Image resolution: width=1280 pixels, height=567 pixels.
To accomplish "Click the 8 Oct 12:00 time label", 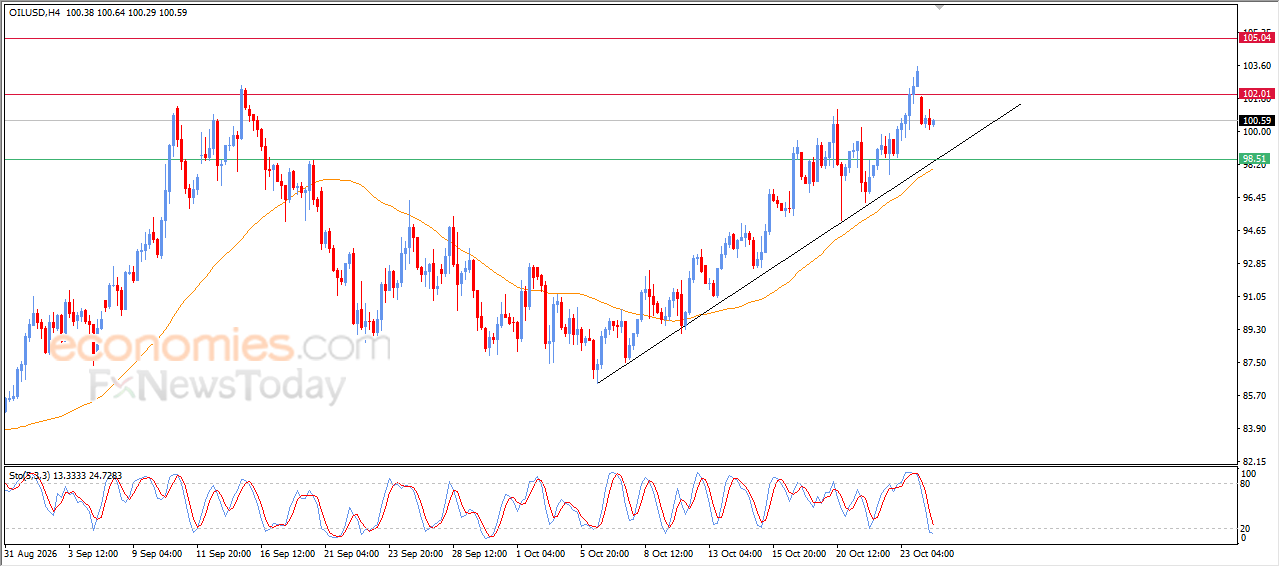I will 668,552.
